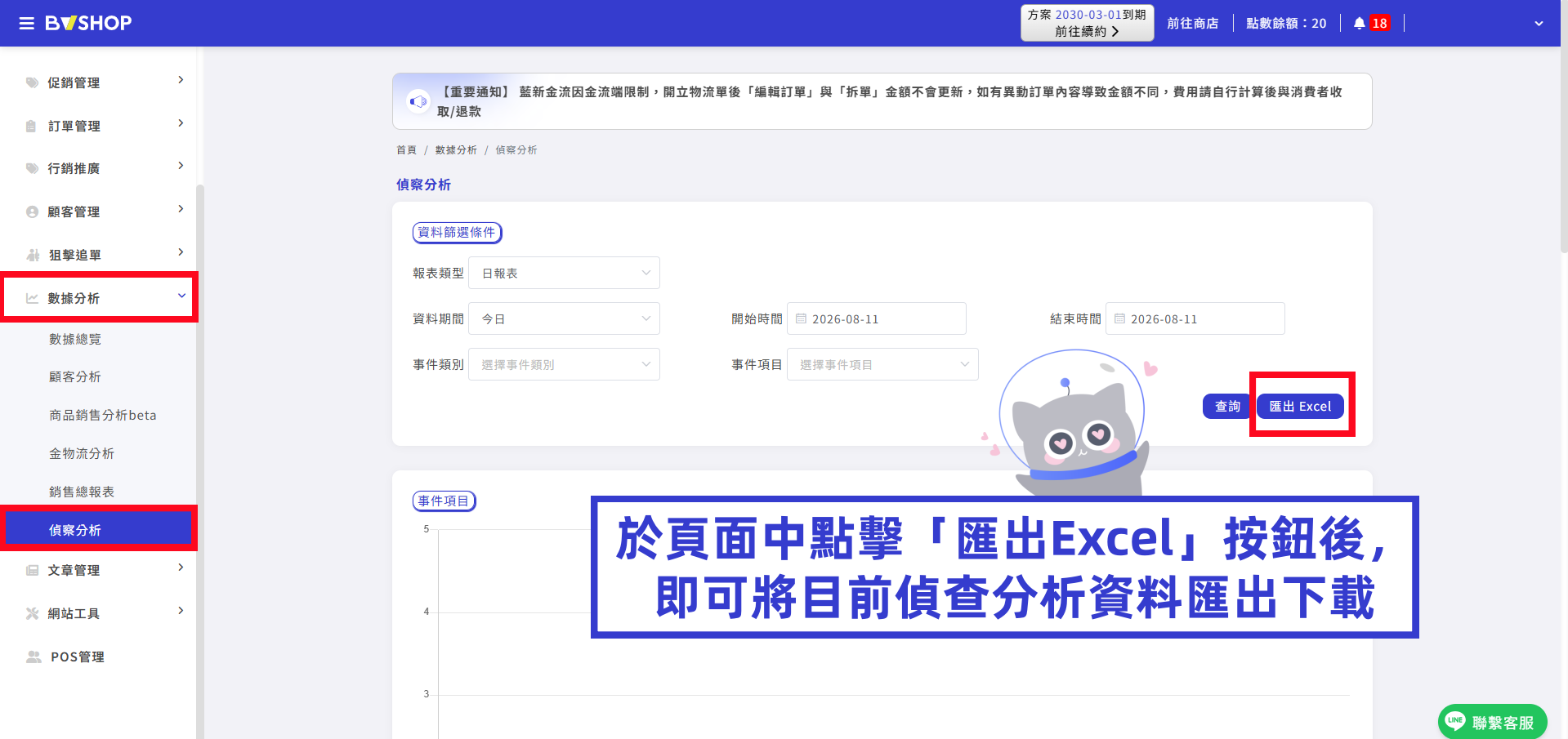Click the POS管理 people icon
The image size is (1568, 739).
pyautogui.click(x=34, y=657)
